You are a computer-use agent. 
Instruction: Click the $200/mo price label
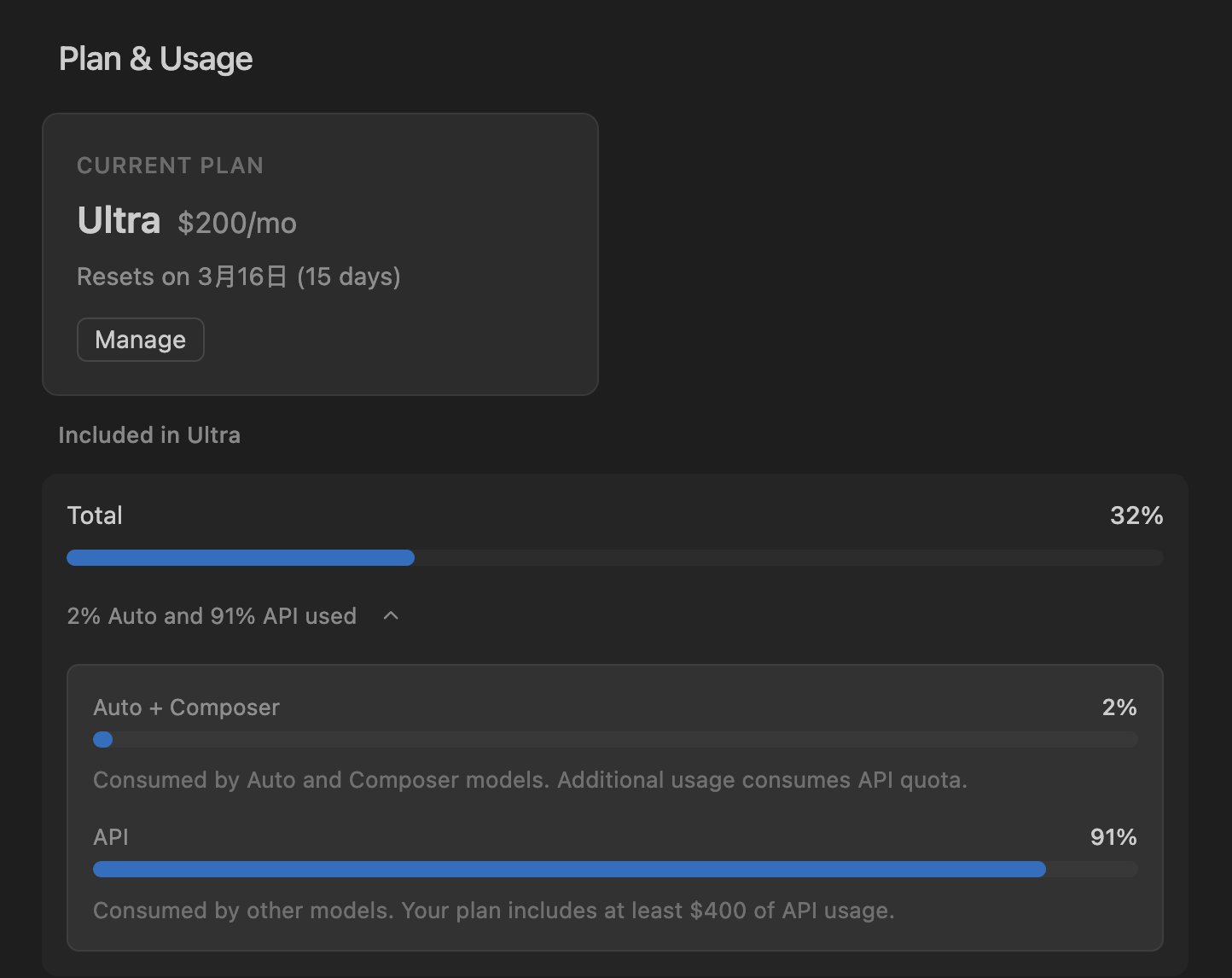point(237,224)
